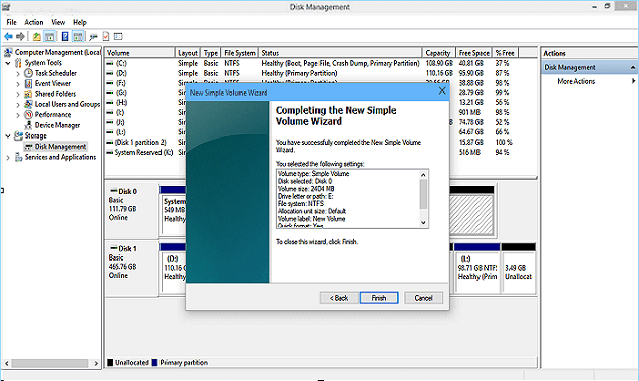Click the blue Back arrow in toolbar

[8, 37]
